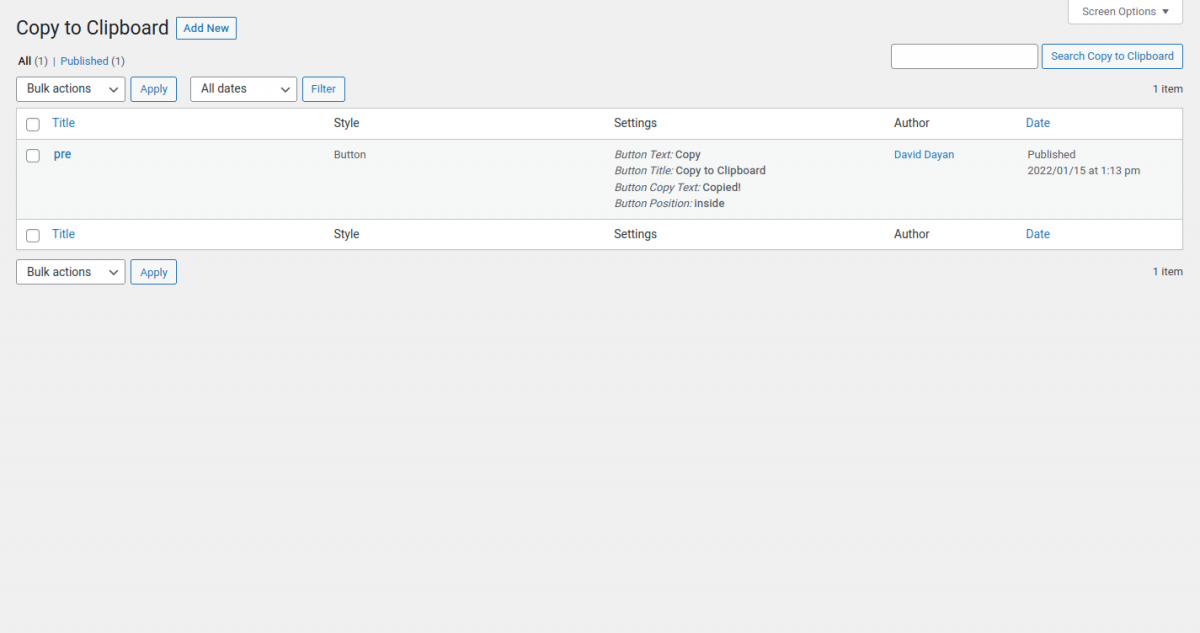Open the pre item for editing
The image size is (1200, 633).
point(62,154)
